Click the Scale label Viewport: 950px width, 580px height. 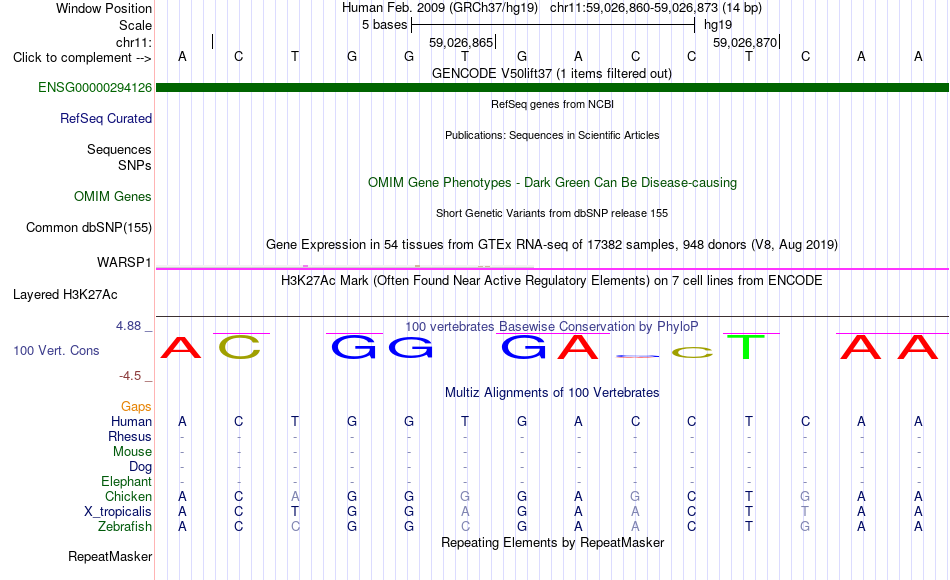pos(135,25)
